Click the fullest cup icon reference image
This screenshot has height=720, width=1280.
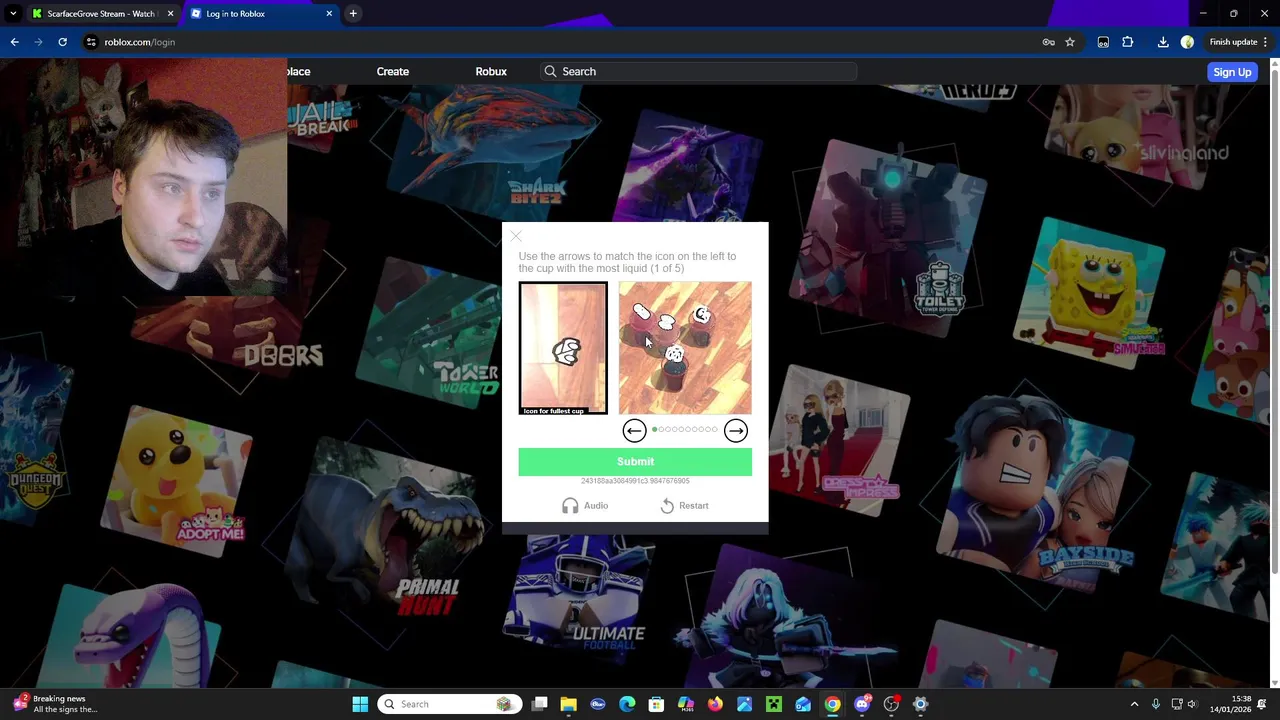tap(563, 348)
